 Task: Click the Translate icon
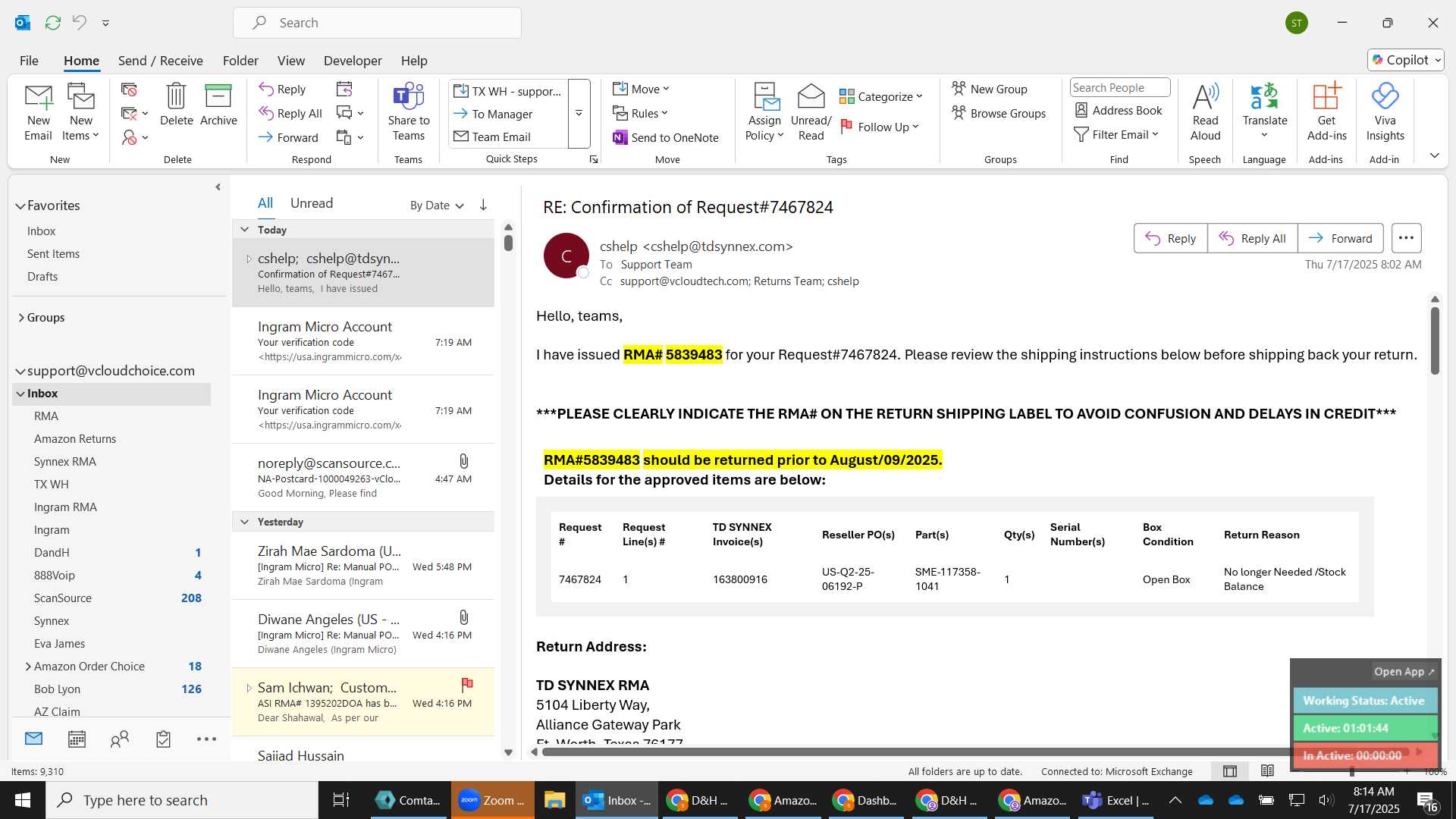(1264, 112)
